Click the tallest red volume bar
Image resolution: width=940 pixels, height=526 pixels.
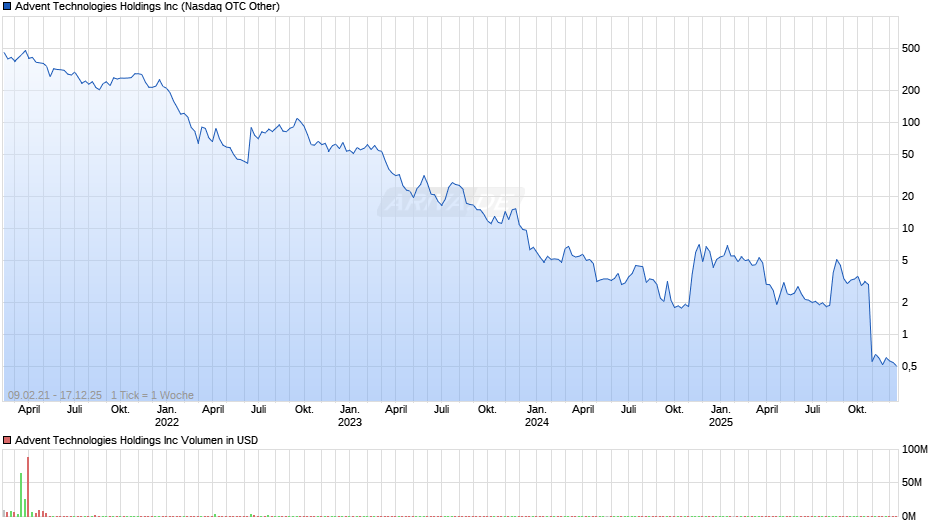click(28, 486)
